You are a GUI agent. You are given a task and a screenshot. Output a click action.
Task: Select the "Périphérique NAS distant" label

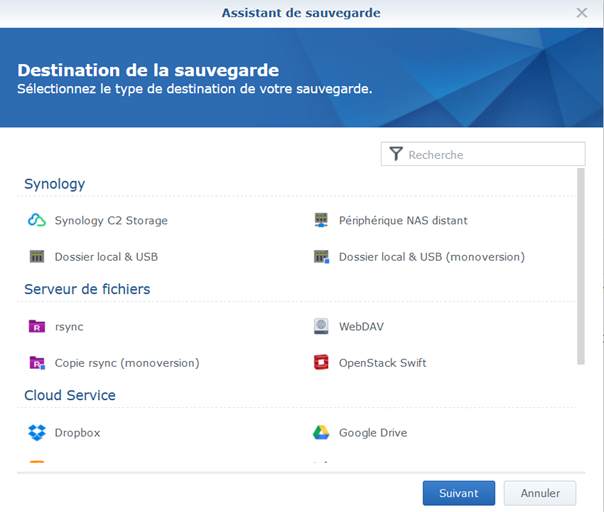click(x=403, y=220)
